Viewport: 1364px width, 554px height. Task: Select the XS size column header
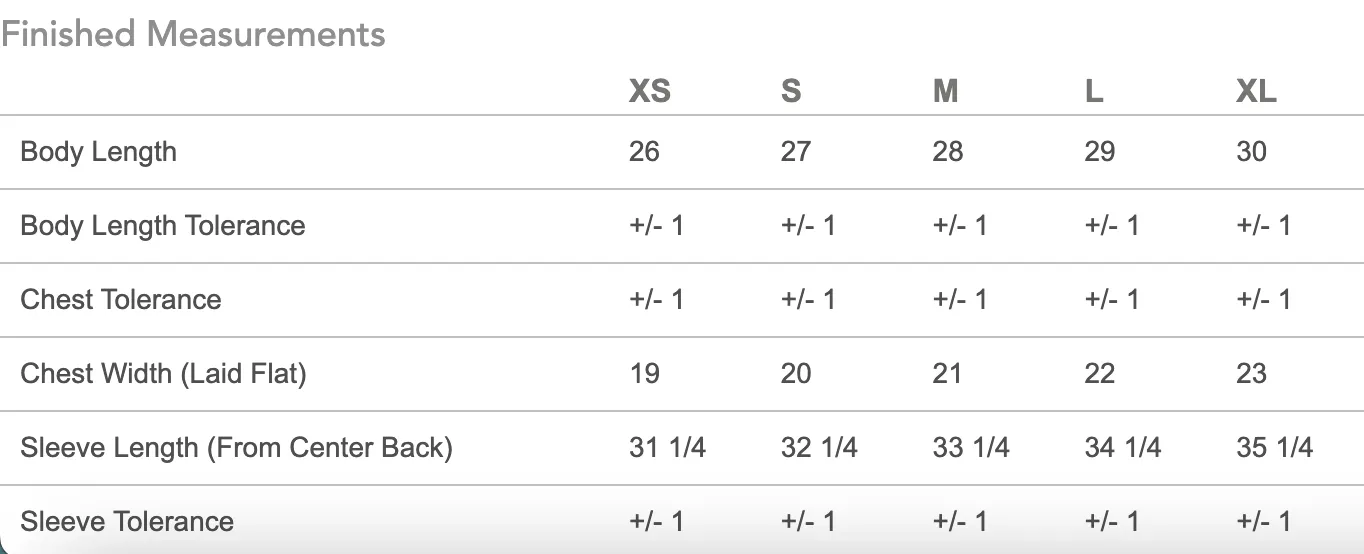point(650,92)
